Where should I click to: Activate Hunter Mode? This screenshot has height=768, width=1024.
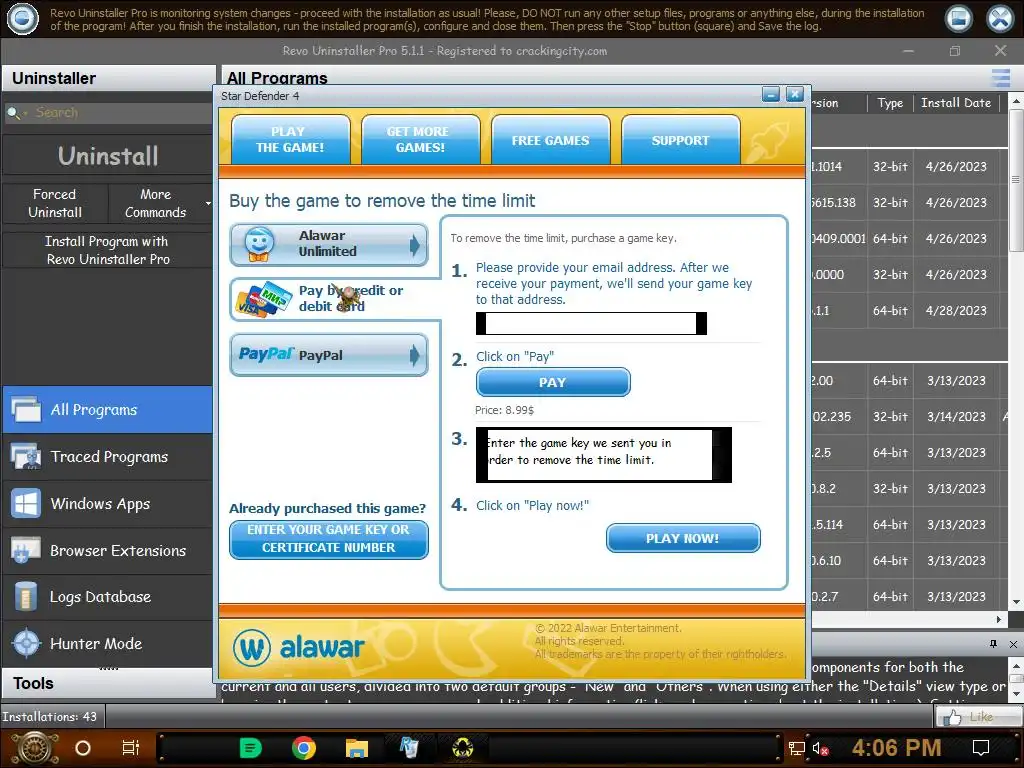tap(108, 643)
